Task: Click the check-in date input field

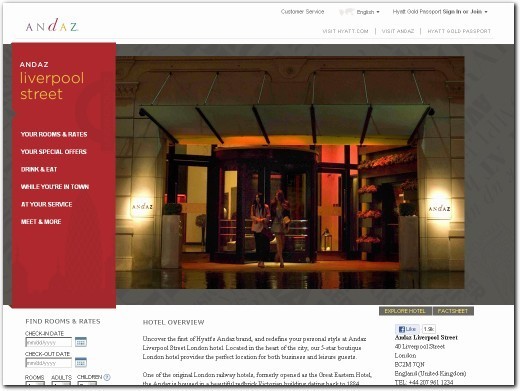Action: coord(49,342)
